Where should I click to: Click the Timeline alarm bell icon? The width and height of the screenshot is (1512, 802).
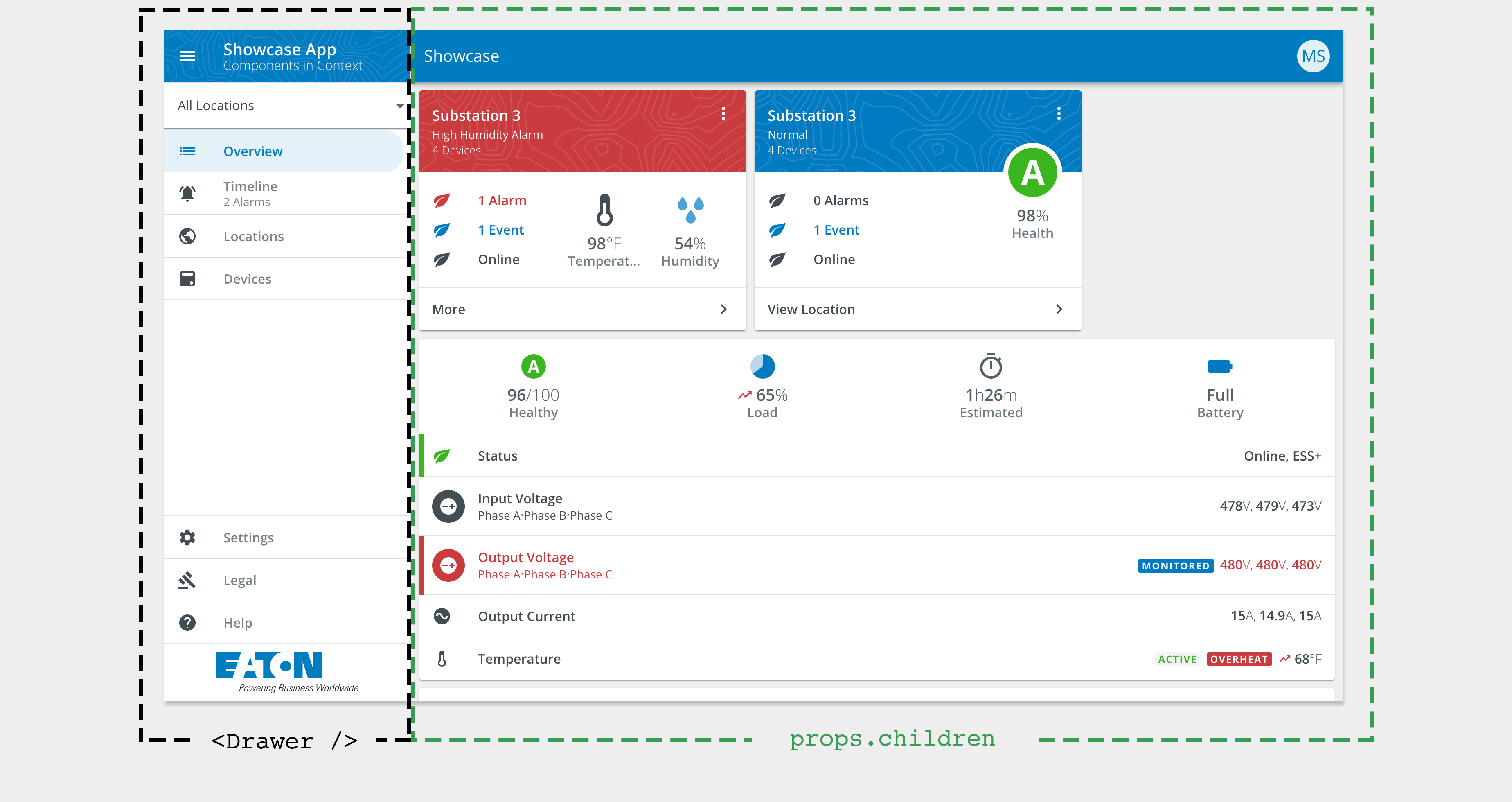[187, 194]
